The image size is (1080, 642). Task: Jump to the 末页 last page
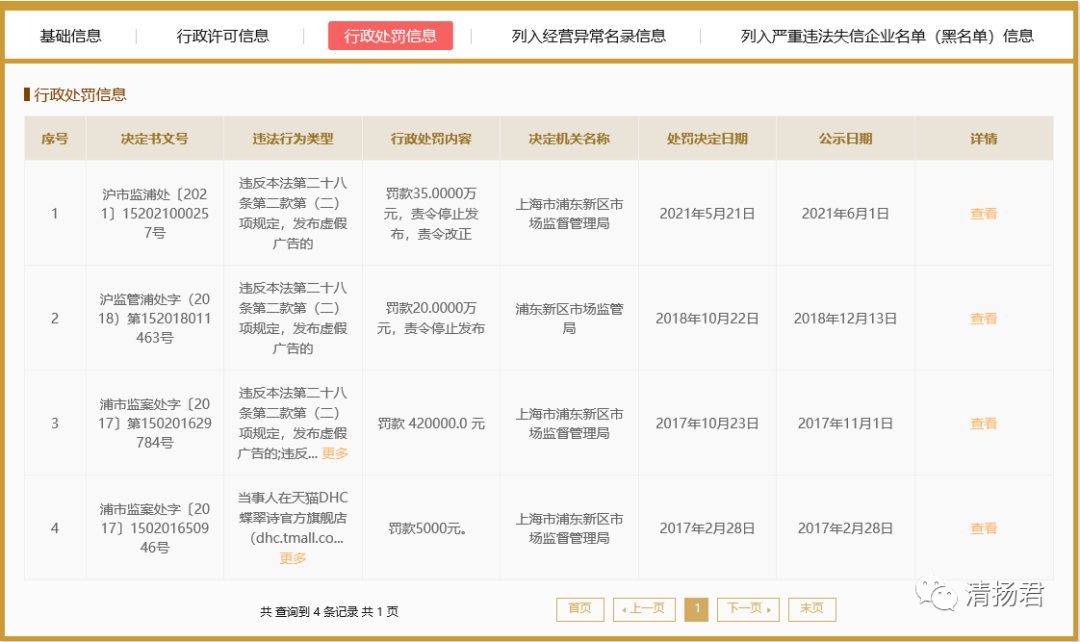pos(812,608)
